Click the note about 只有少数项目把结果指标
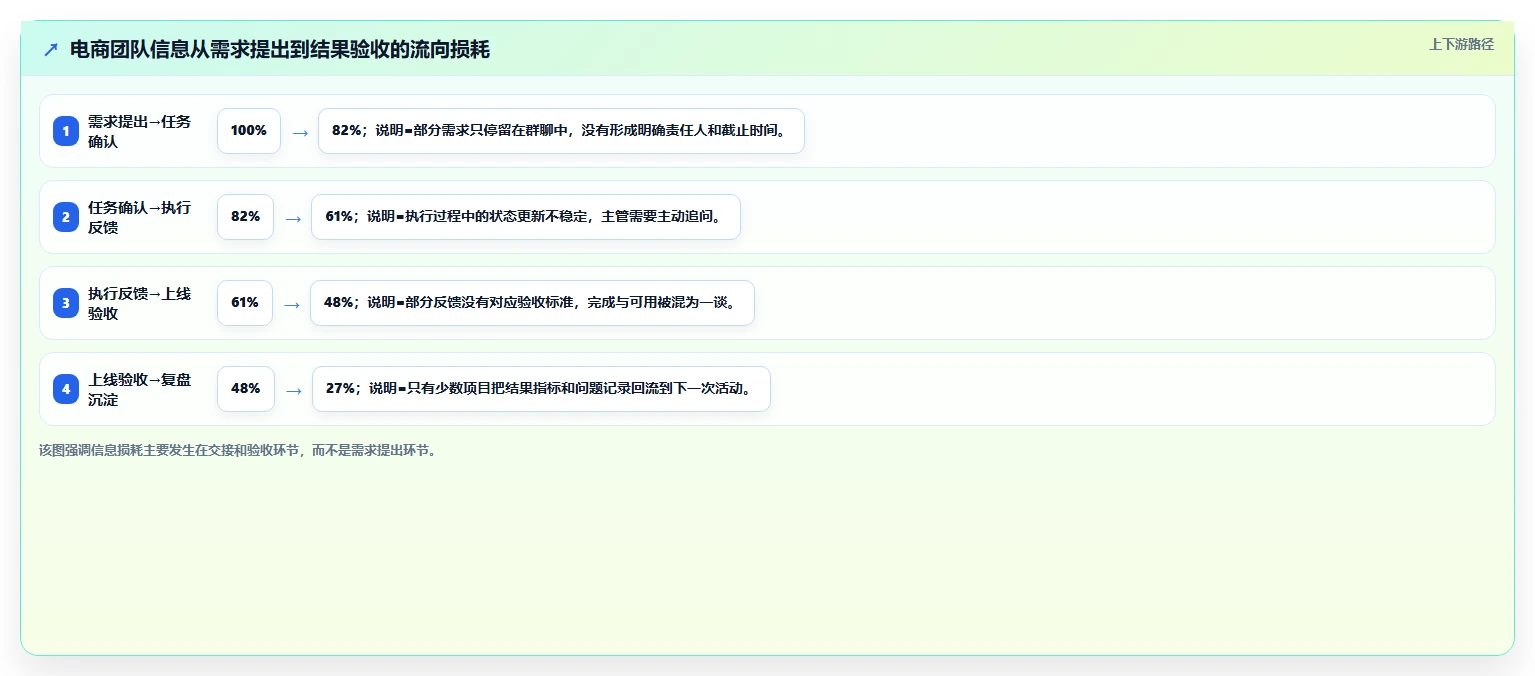Screen dimensions: 1535x676 [x=541, y=389]
